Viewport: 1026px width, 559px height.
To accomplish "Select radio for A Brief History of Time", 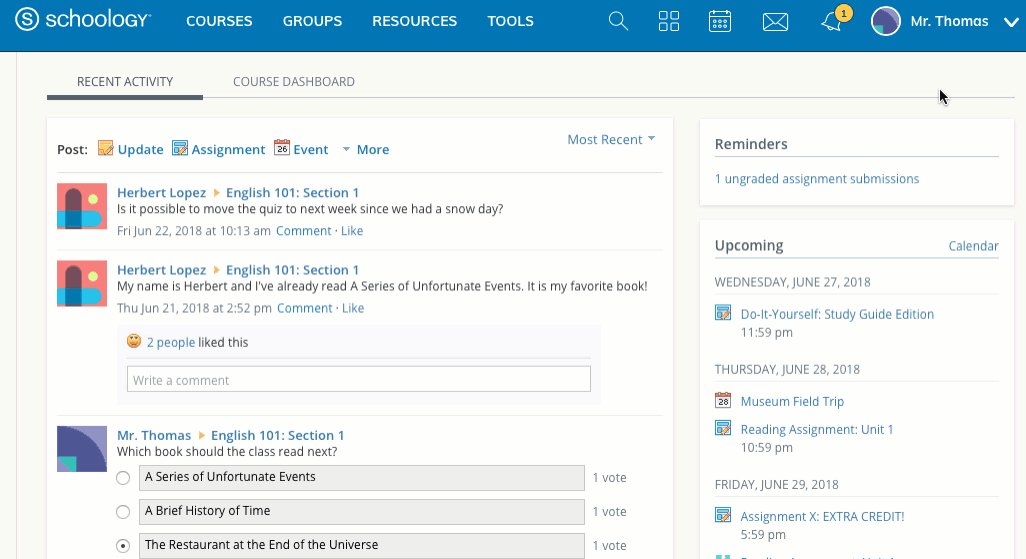I will [123, 512].
